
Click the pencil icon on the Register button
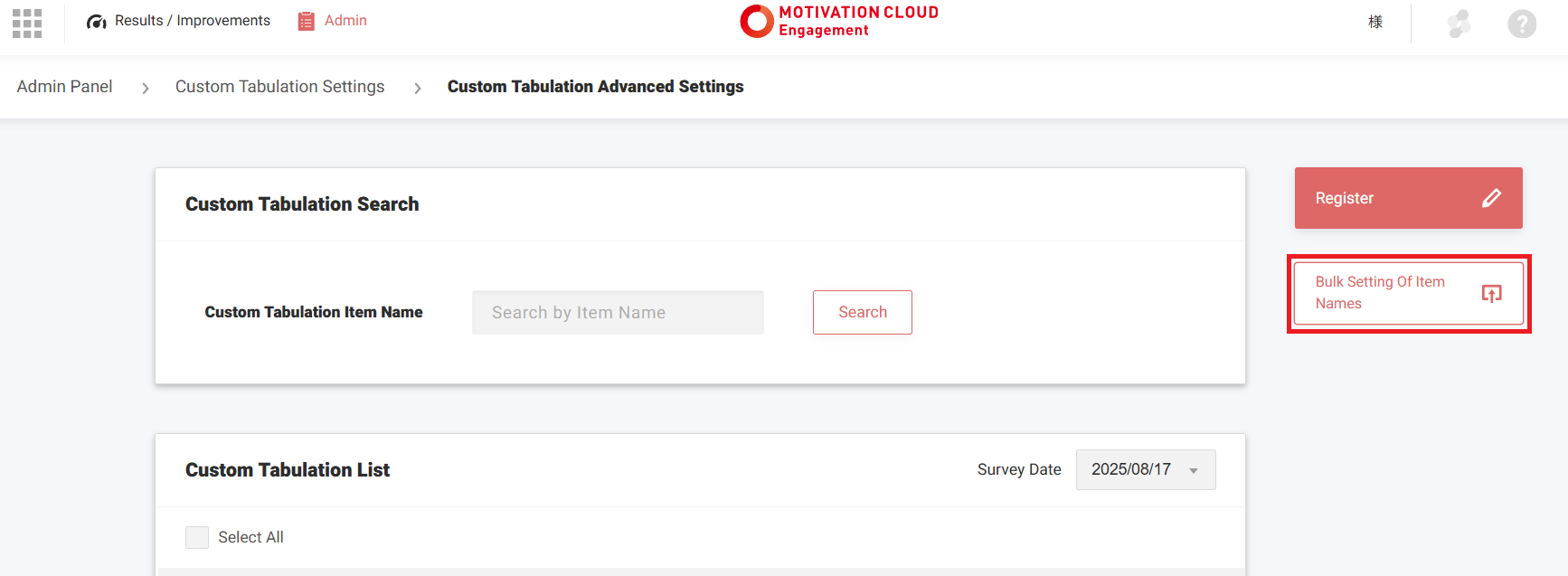[1491, 198]
